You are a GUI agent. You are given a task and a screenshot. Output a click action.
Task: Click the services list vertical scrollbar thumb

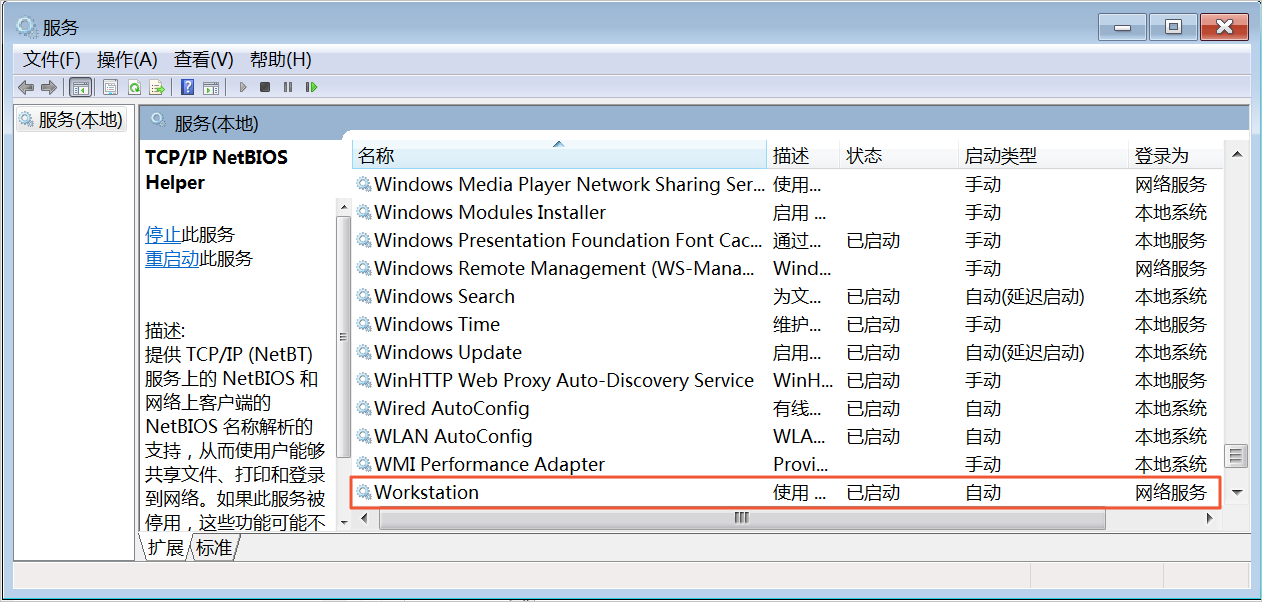1237,456
